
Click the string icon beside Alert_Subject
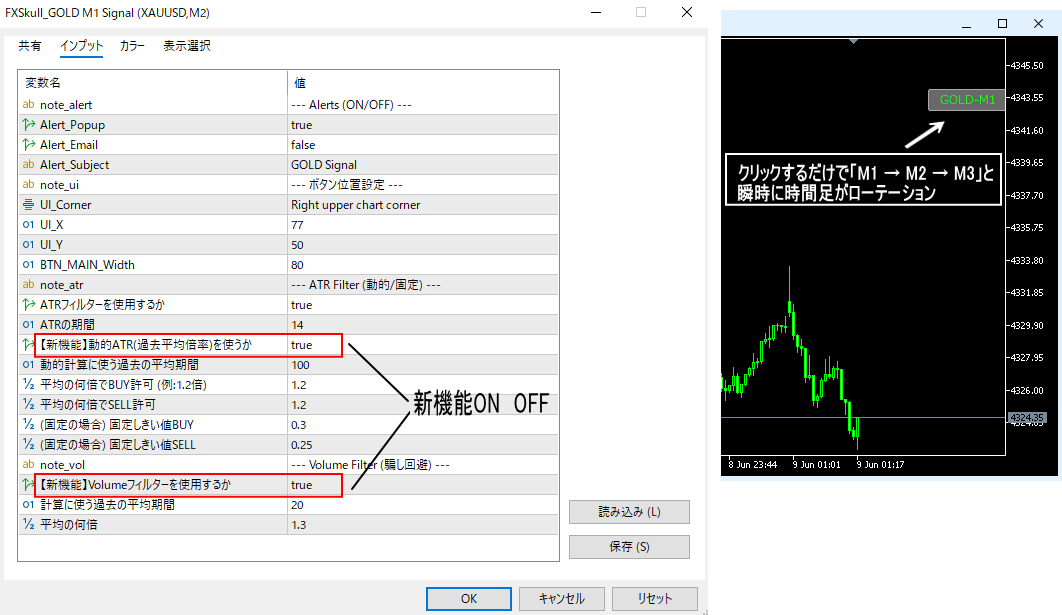[28, 165]
